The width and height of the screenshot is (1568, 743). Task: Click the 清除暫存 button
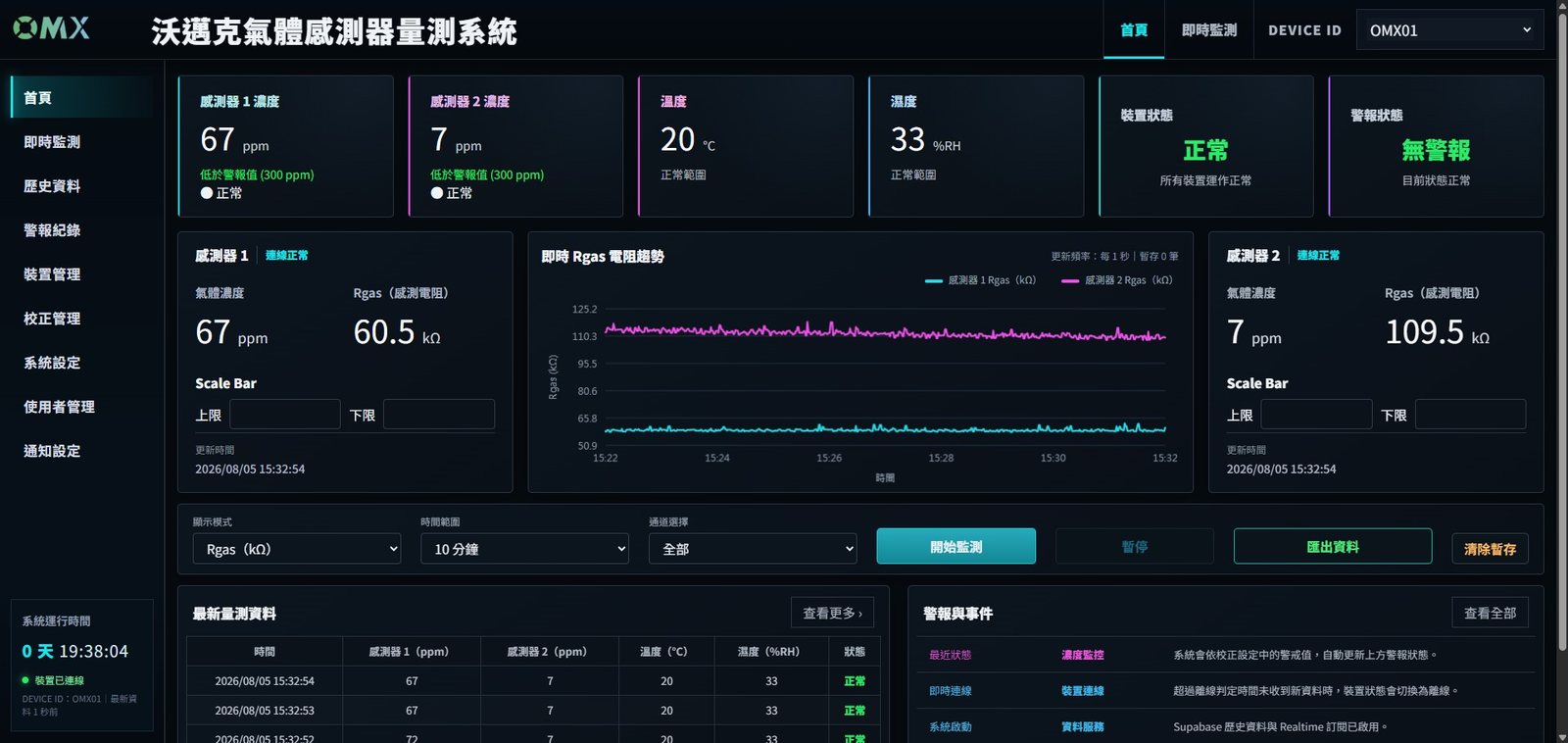[x=1490, y=549]
